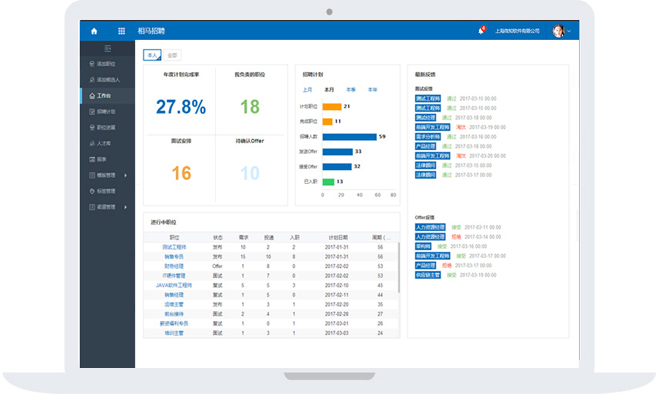
Task: Click the company name in the top bar
Action: pyautogui.click(x=517, y=31)
